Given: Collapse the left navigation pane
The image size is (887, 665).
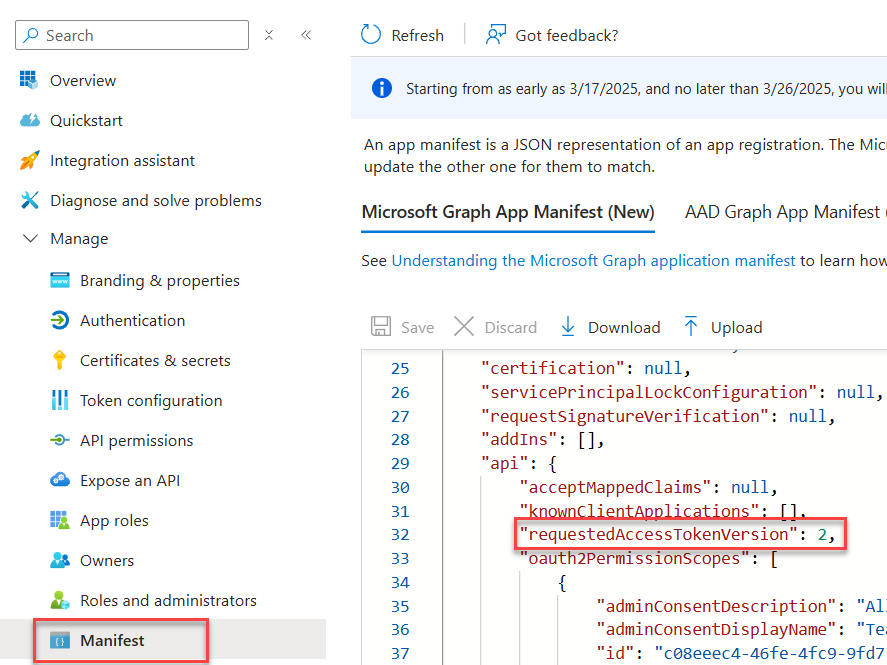Looking at the screenshot, I should point(306,34).
